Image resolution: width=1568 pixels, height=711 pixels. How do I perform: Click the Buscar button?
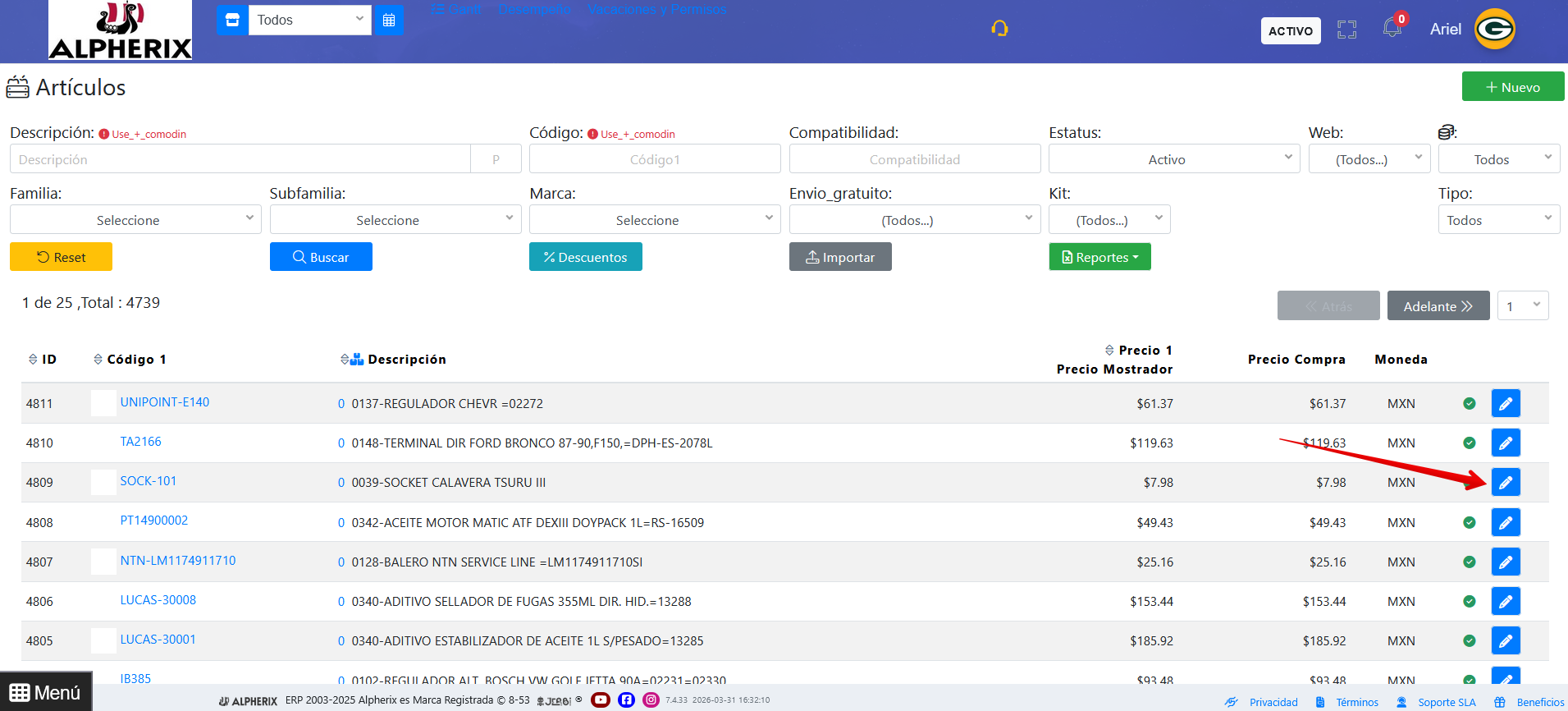point(321,257)
